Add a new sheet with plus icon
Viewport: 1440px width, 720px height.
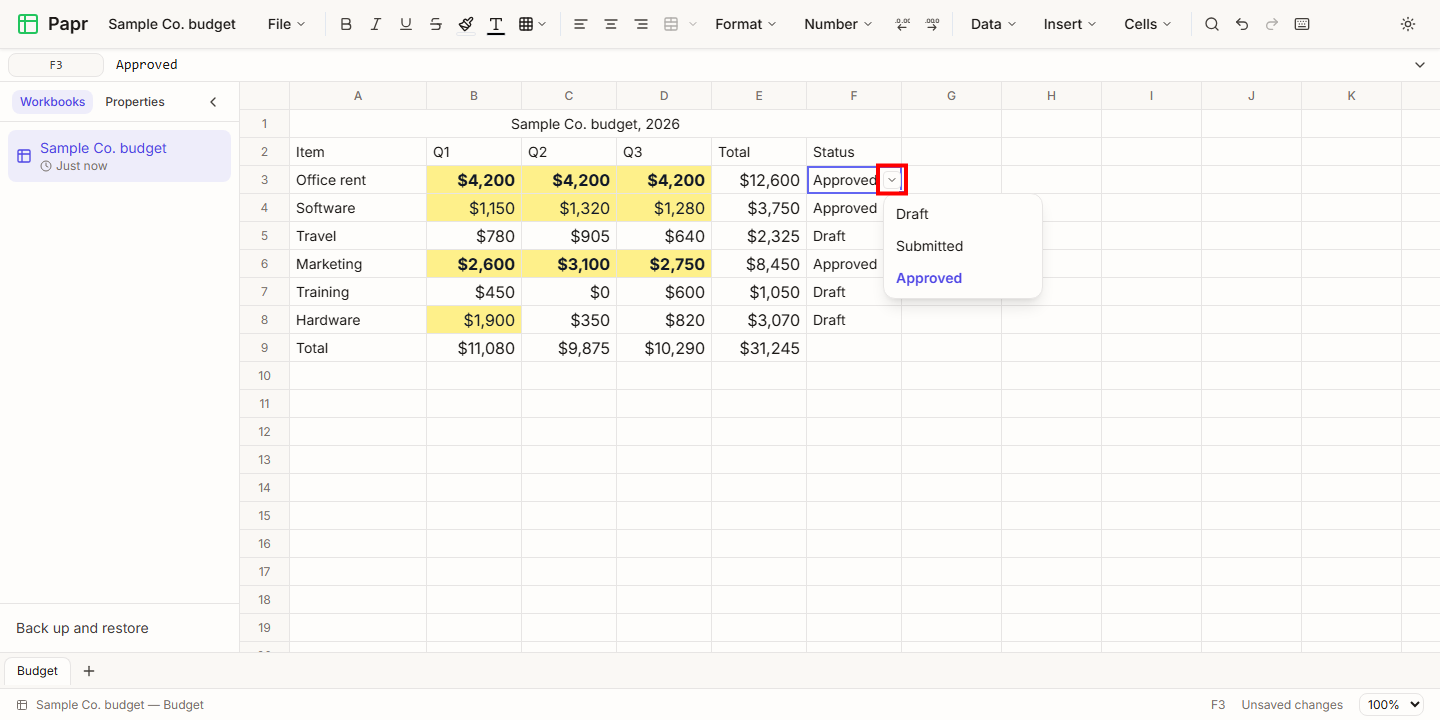[89, 671]
